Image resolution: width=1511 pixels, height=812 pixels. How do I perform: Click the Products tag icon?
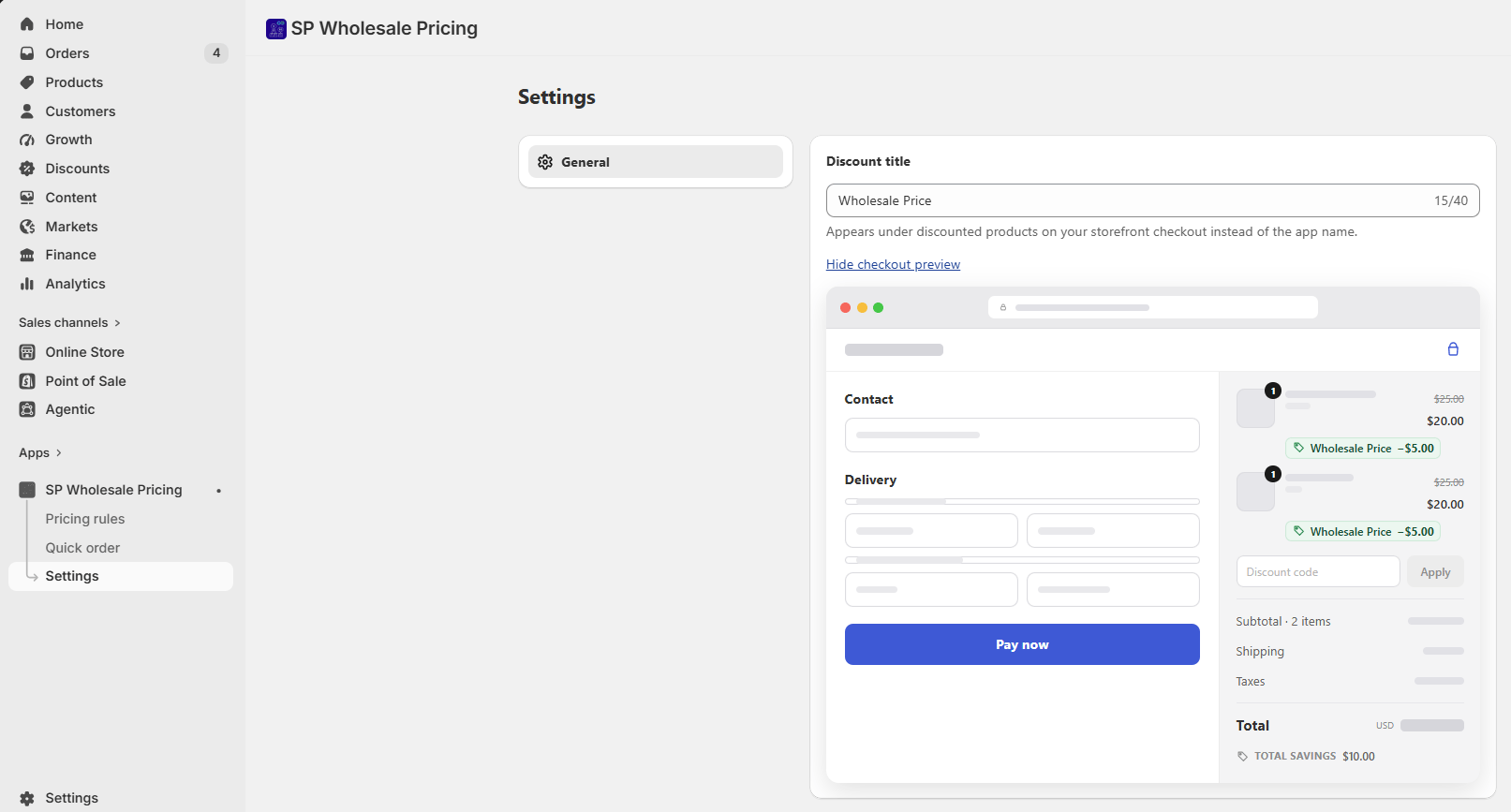27,82
